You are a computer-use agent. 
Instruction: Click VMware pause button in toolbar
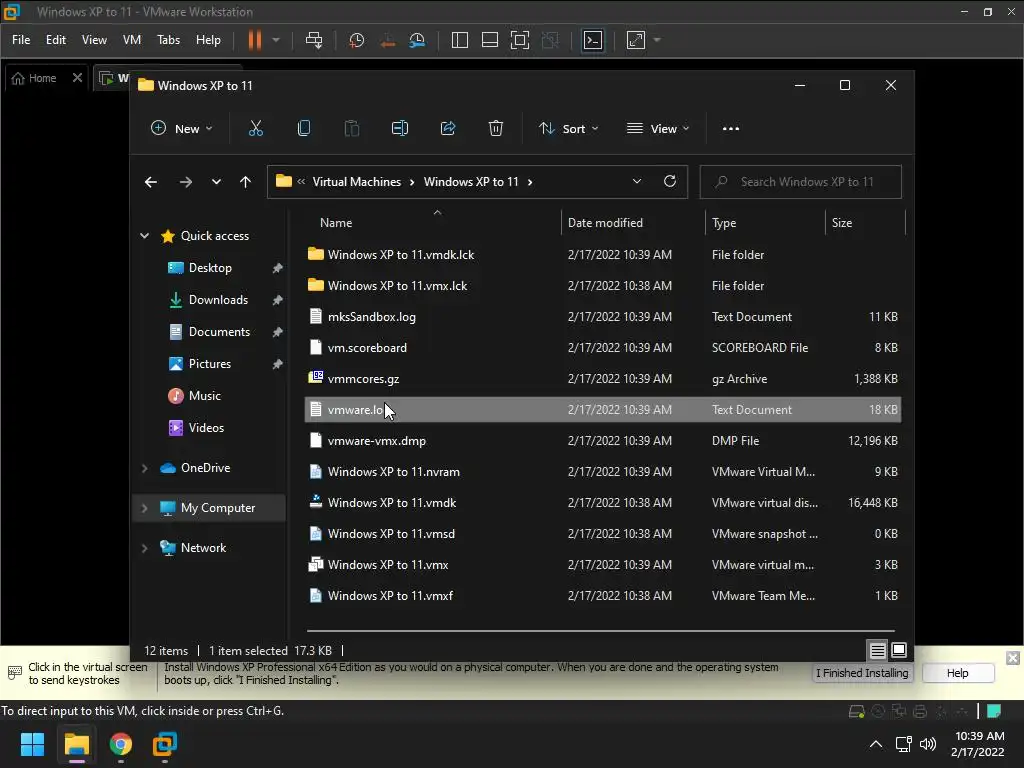(255, 40)
